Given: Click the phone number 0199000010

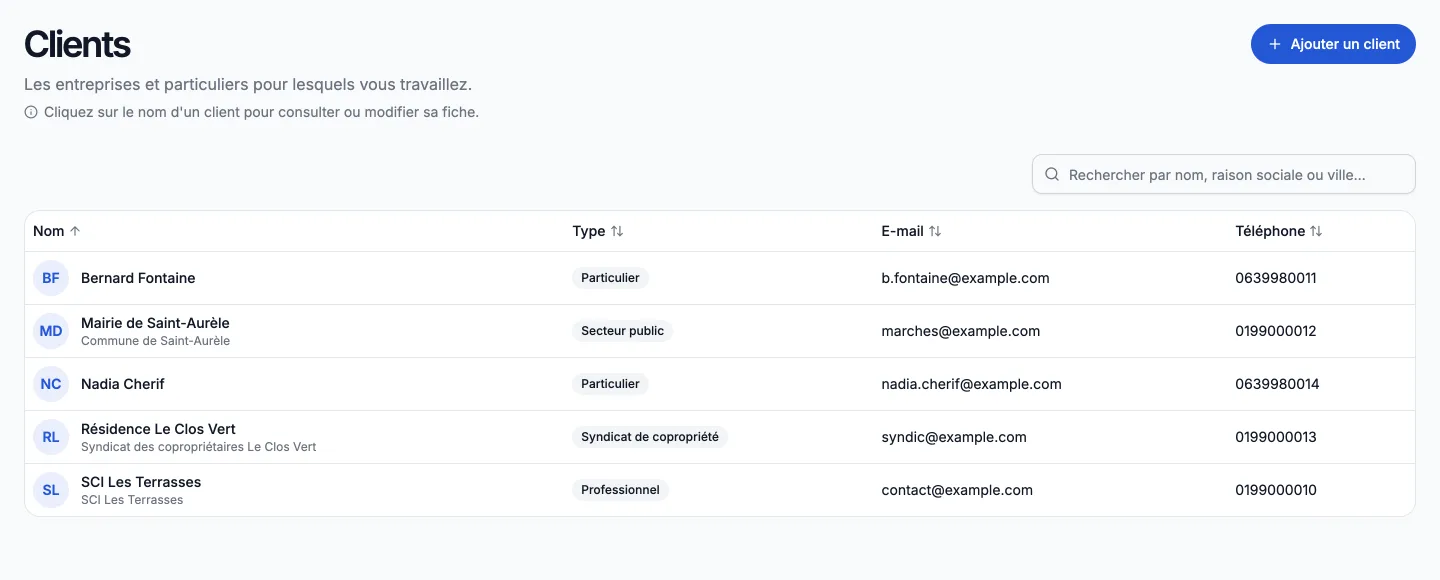Looking at the screenshot, I should (x=1276, y=490).
